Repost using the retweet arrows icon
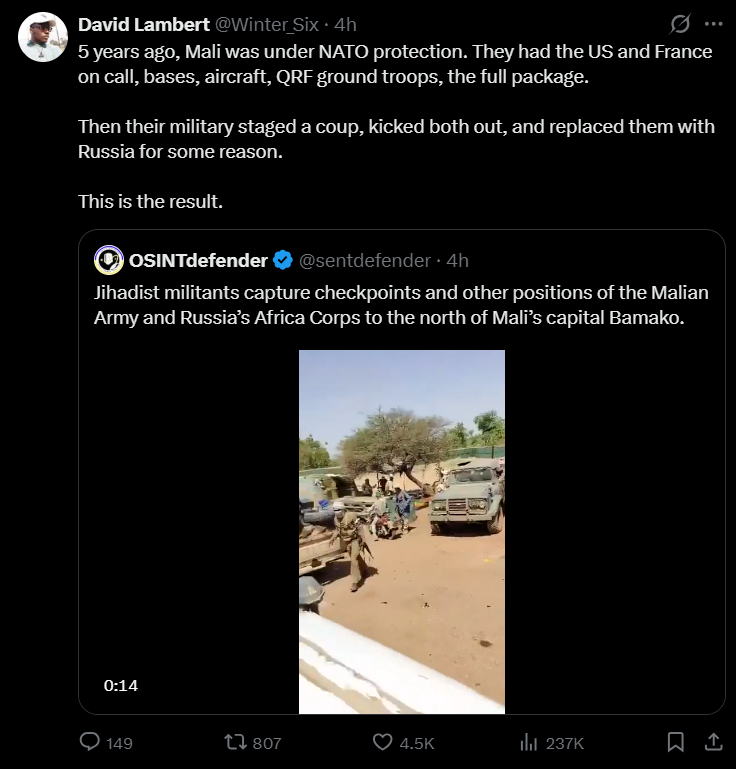The width and height of the screenshot is (736, 769). coord(235,742)
